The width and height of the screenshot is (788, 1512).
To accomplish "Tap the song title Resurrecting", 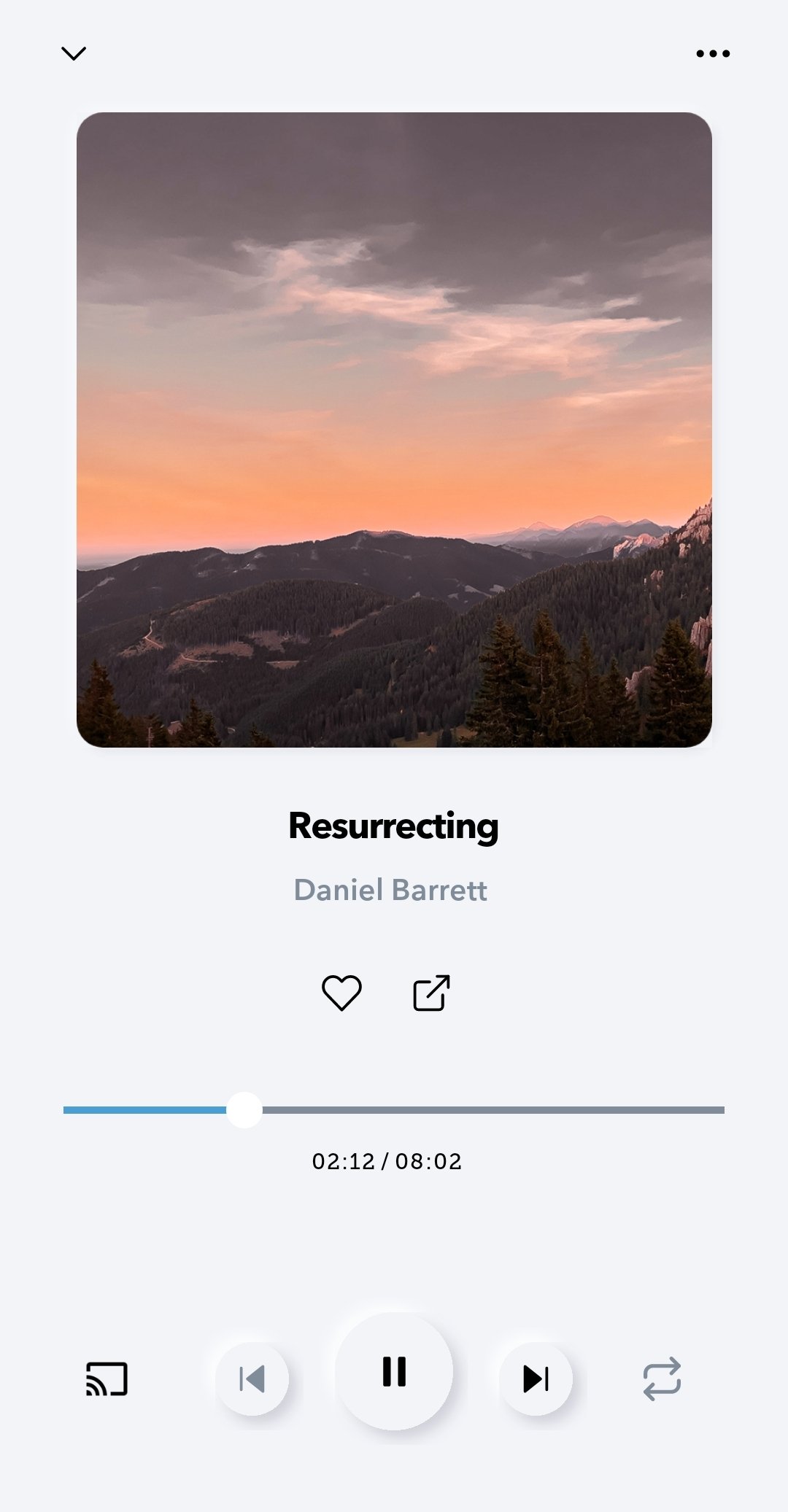I will [394, 826].
